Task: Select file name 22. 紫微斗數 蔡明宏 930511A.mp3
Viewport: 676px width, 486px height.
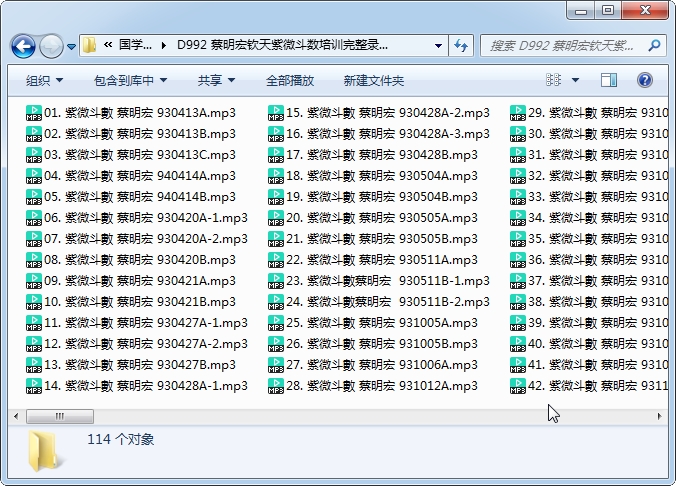Action: (x=382, y=260)
